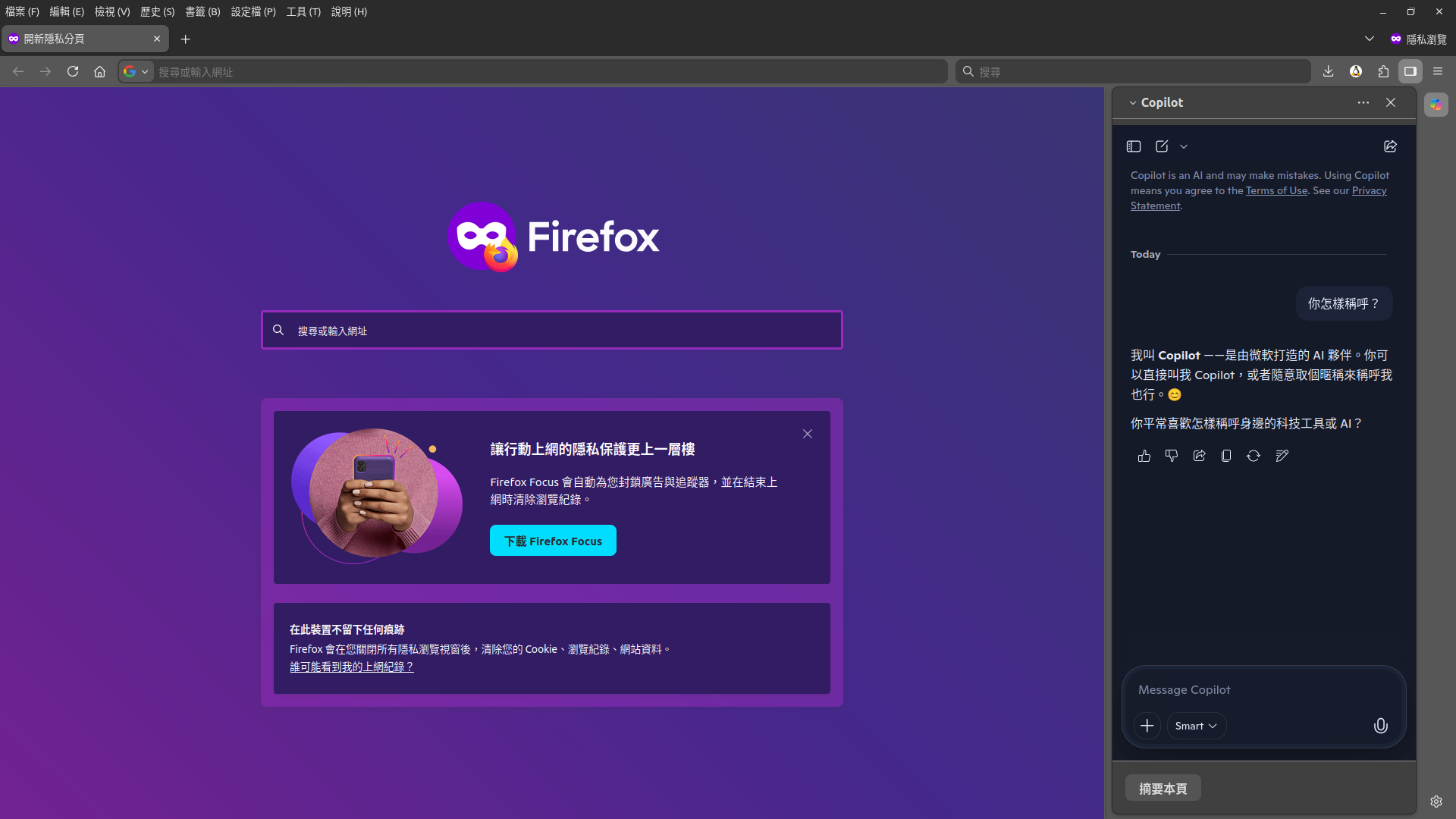Click the Message Copilot input field
1456x819 pixels.
tap(1263, 690)
